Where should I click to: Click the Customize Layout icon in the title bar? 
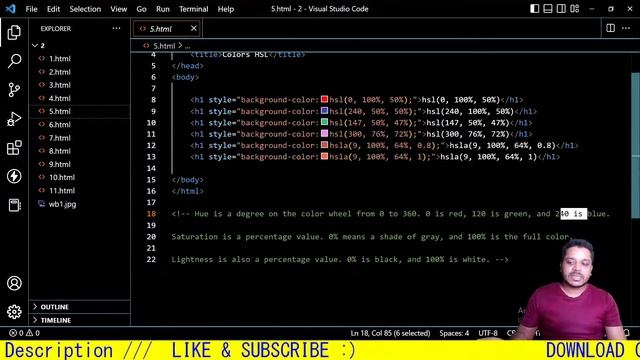click(x=575, y=9)
